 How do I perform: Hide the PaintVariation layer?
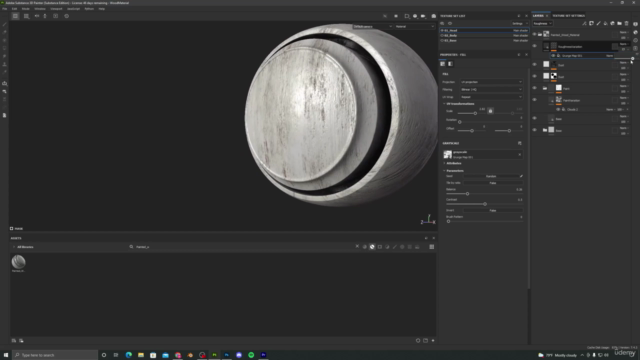(534, 100)
